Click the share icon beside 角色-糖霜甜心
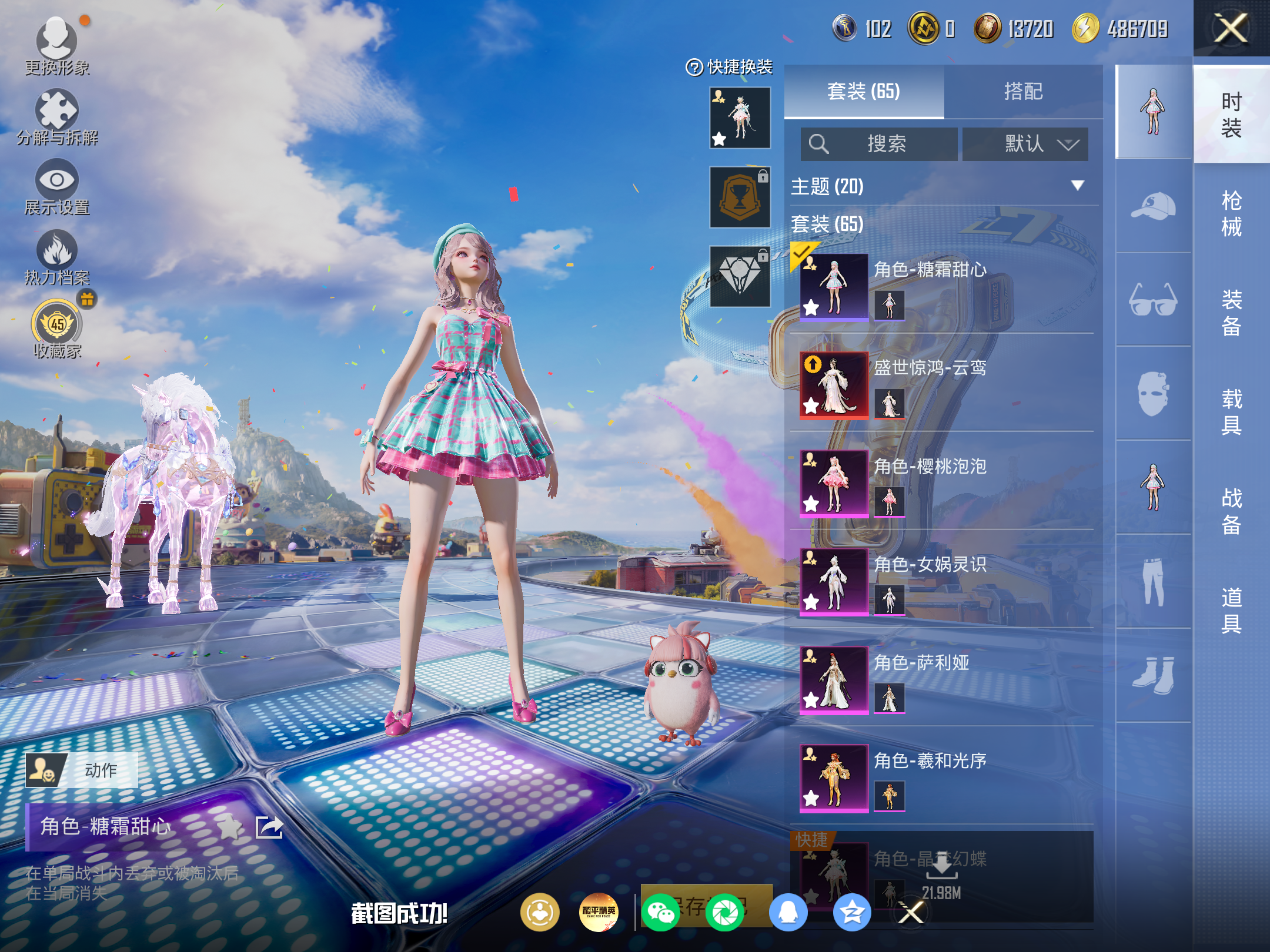The width and height of the screenshot is (1270, 952). click(x=269, y=827)
